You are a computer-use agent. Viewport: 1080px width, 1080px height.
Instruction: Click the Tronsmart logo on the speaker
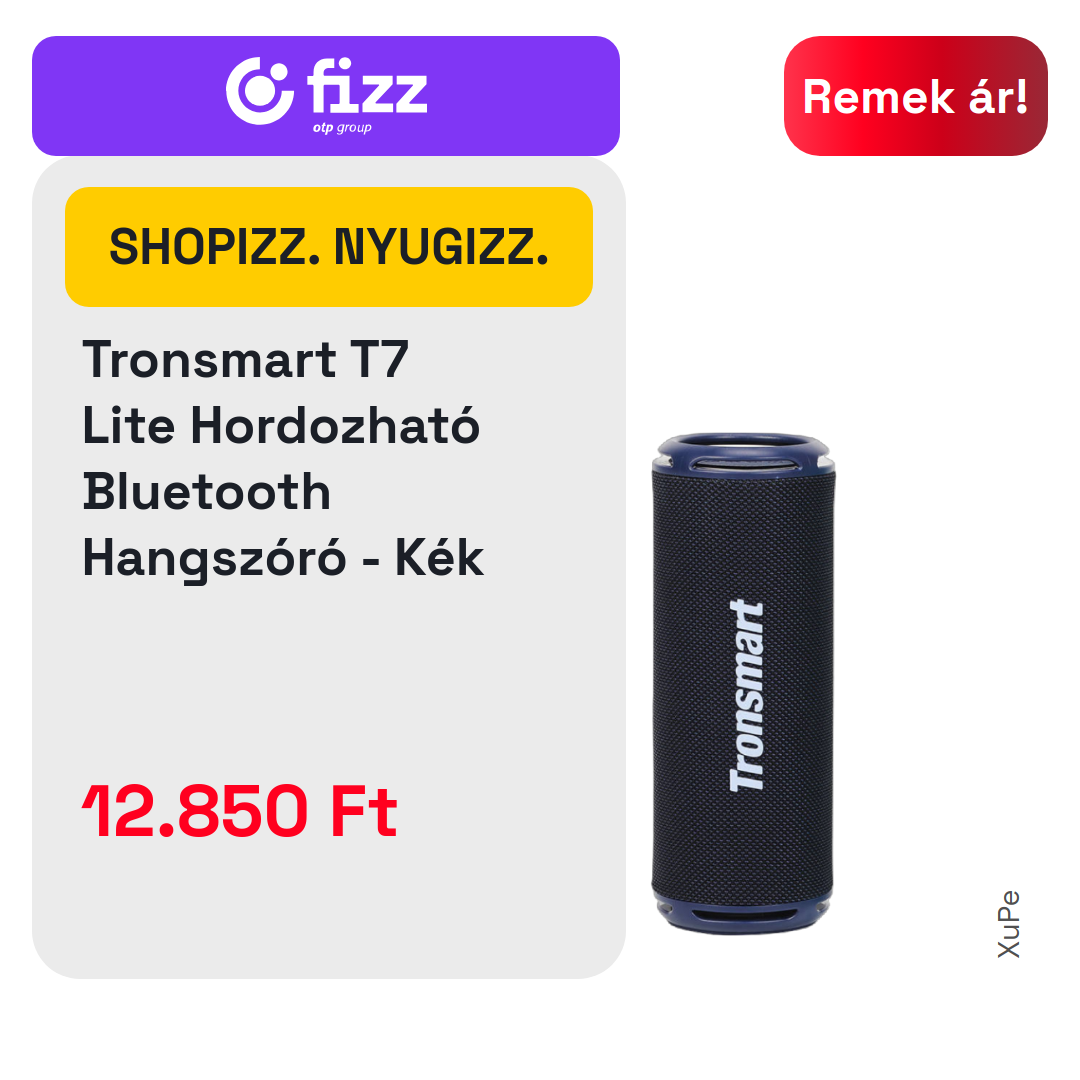pos(747,696)
